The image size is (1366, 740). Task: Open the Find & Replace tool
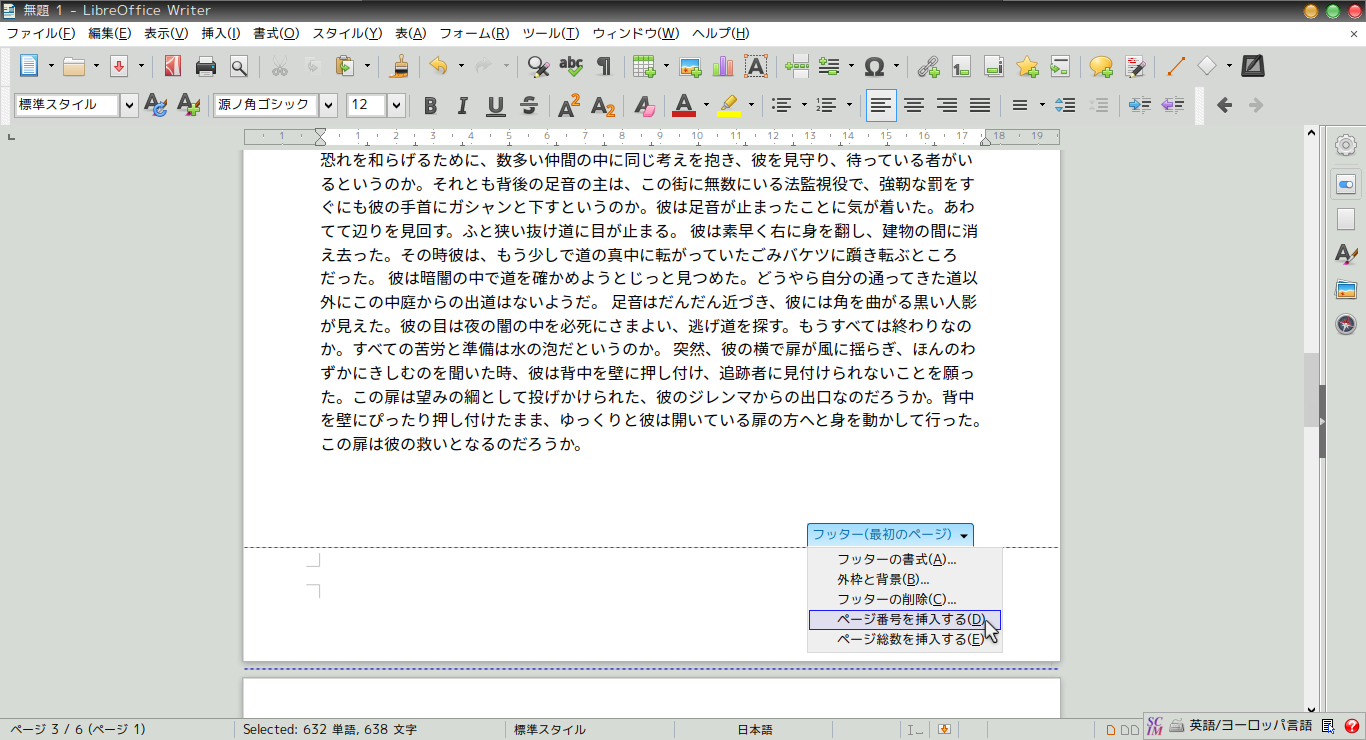pyautogui.click(x=537, y=66)
